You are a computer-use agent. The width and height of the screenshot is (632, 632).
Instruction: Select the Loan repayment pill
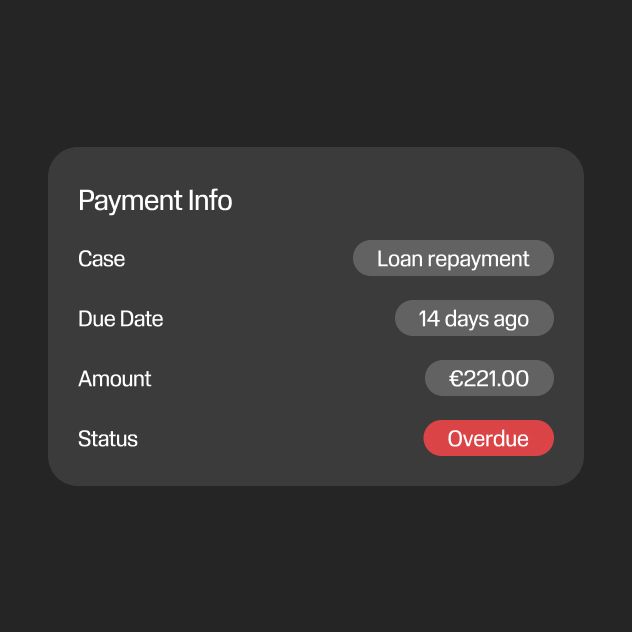coord(453,258)
